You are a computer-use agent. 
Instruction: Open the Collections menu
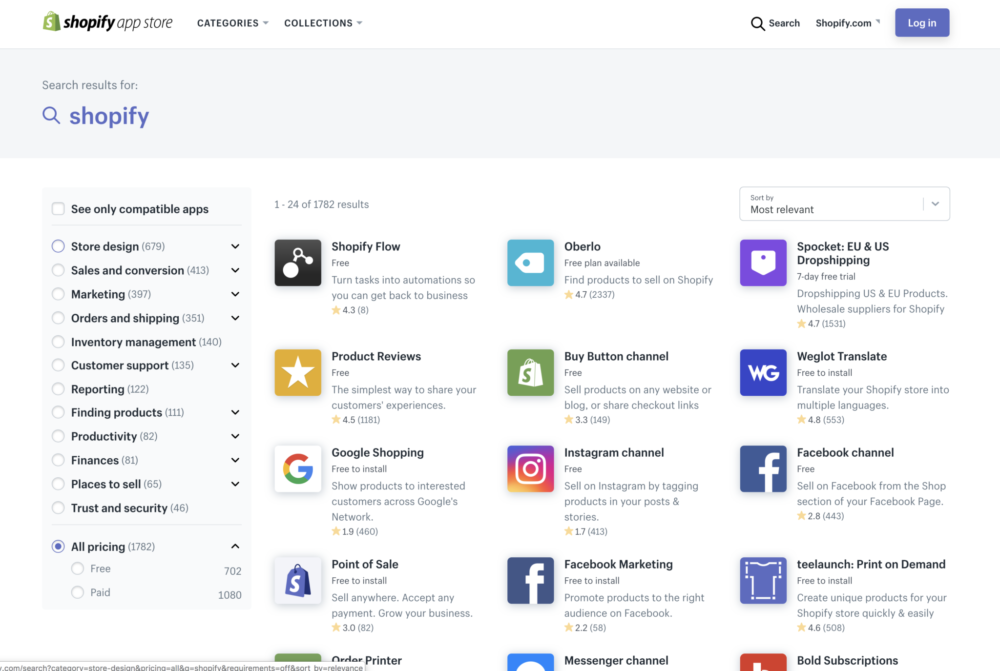[x=322, y=23]
